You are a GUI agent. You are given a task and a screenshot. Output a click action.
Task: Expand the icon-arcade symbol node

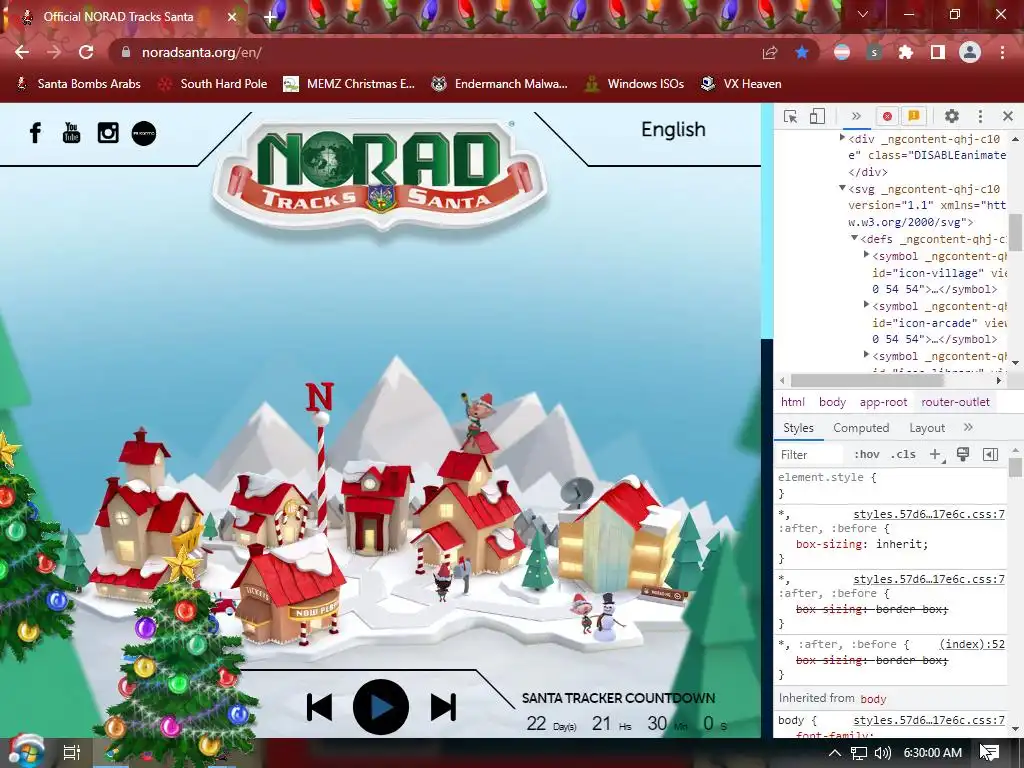pyautogui.click(x=867, y=305)
